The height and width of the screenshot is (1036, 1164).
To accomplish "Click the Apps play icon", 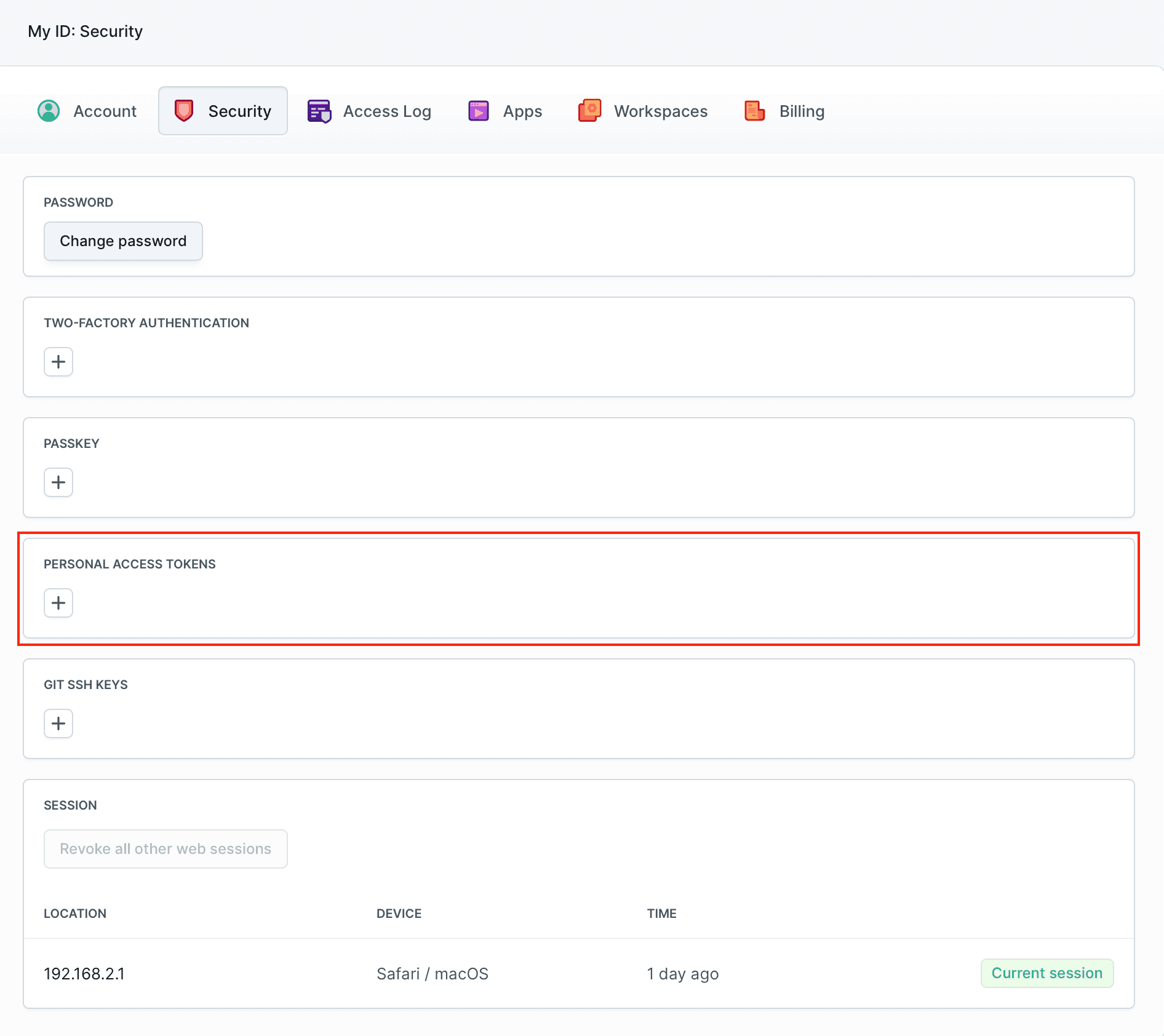I will coord(477,111).
